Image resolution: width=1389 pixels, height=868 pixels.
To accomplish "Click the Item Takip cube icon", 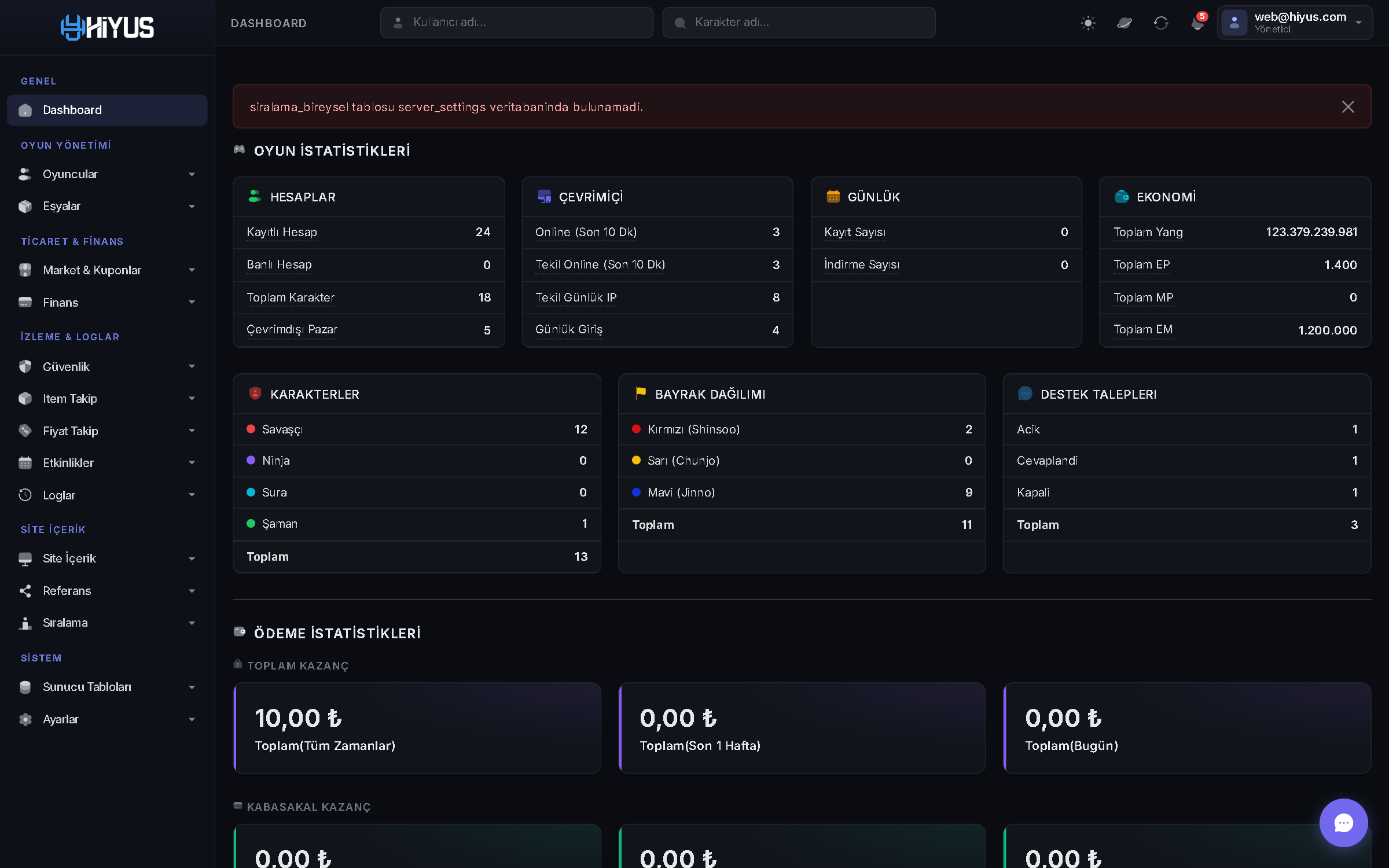I will tap(25, 399).
